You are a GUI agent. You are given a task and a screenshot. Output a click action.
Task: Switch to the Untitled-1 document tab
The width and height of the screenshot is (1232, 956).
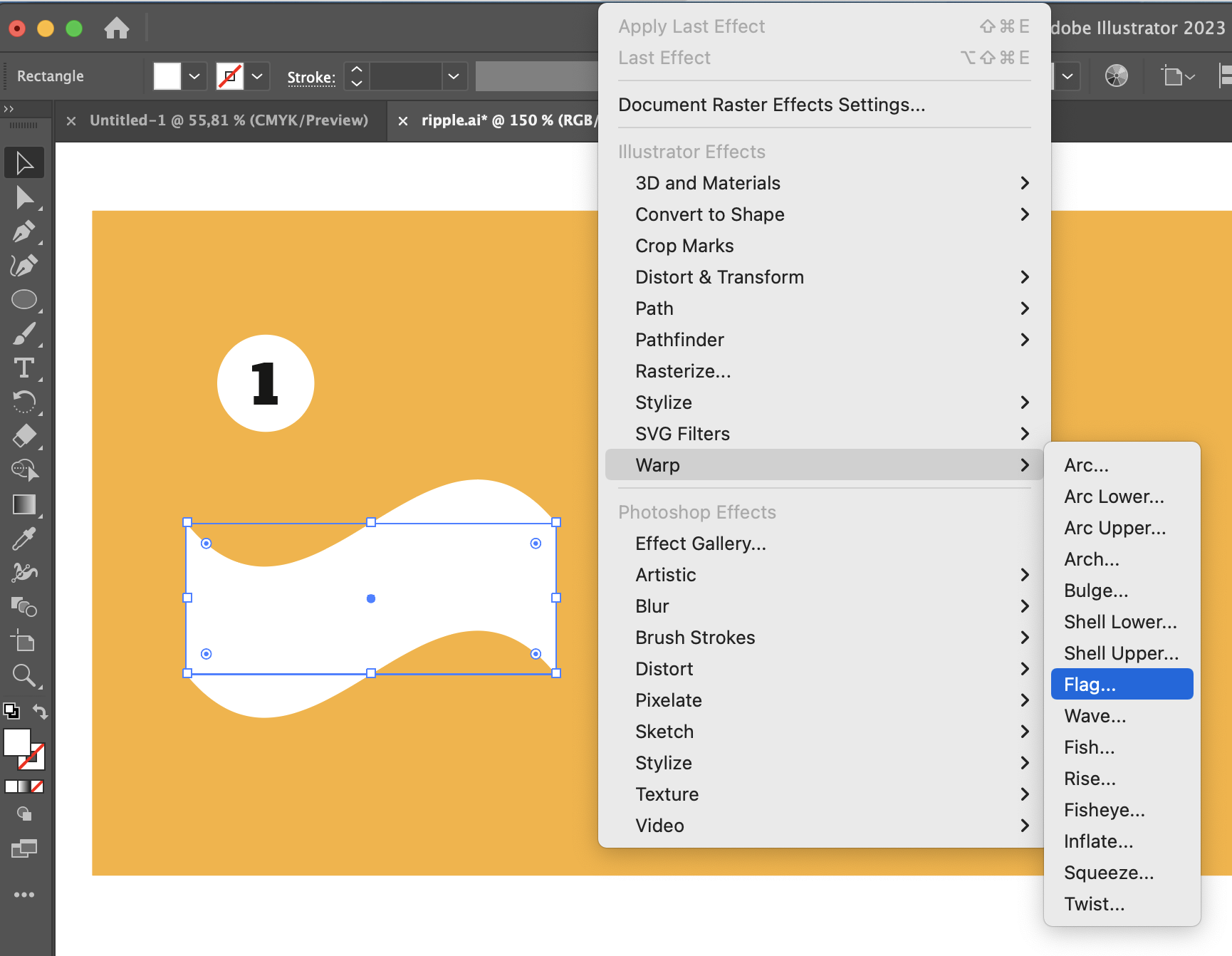pos(229,120)
